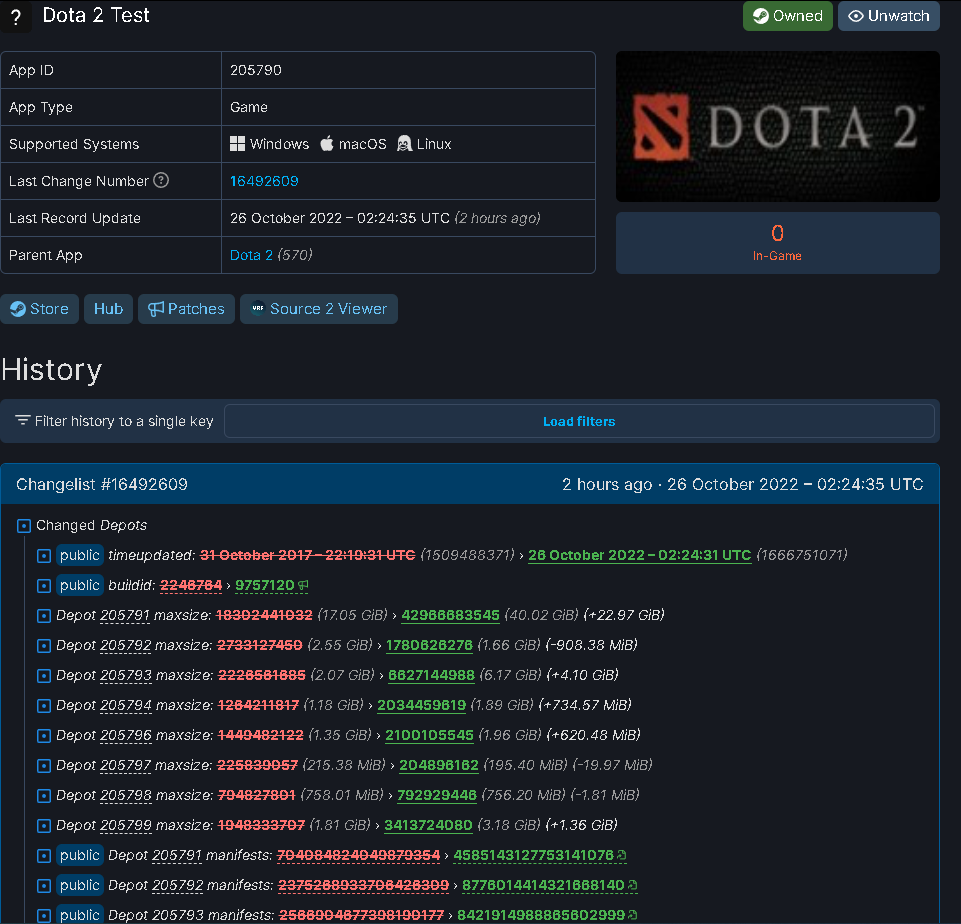Image resolution: width=961 pixels, height=924 pixels.
Task: Toggle box next to Depot 205793 manifests
Action: click(44, 916)
